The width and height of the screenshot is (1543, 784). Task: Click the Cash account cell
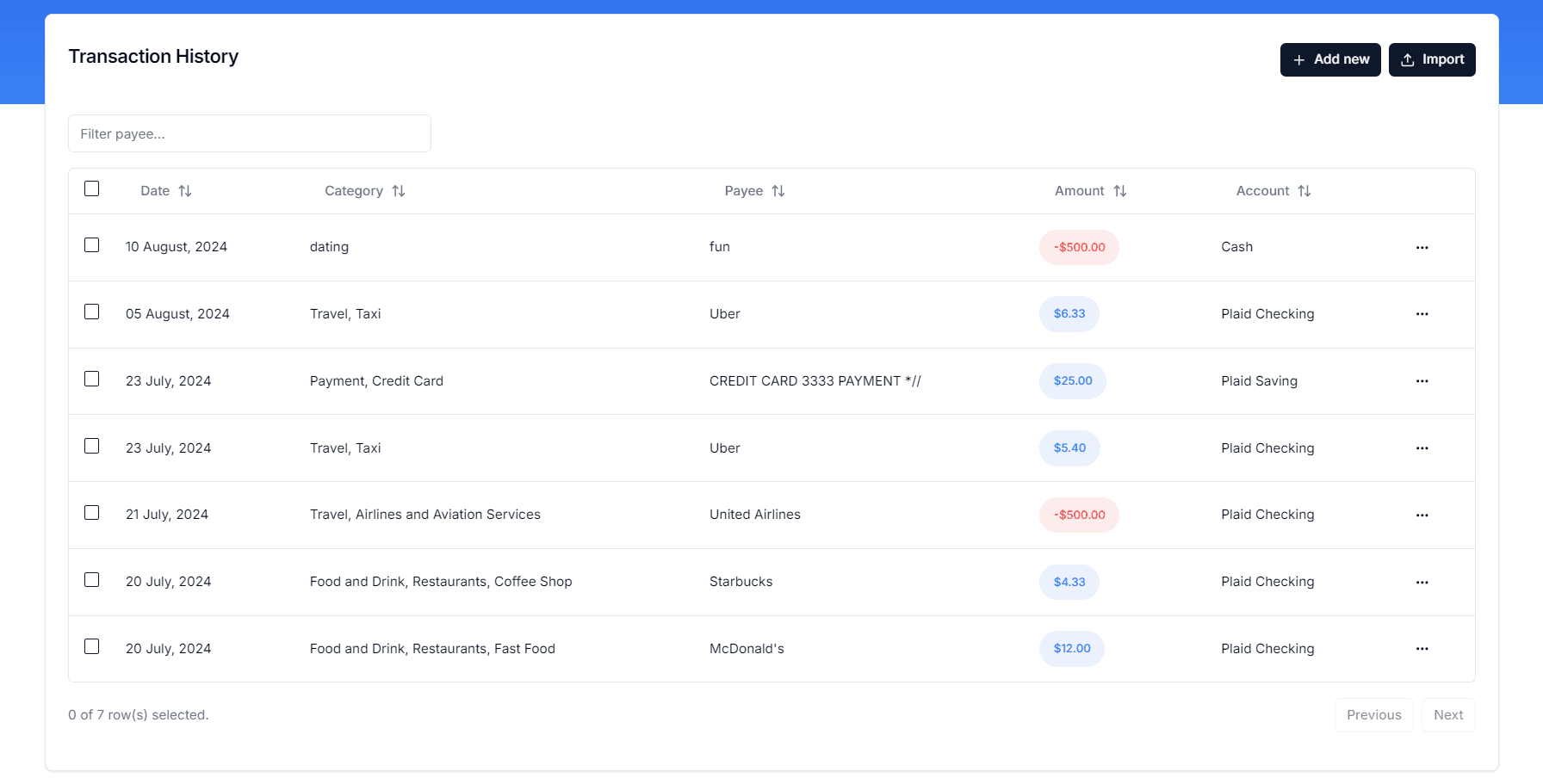[1236, 247]
